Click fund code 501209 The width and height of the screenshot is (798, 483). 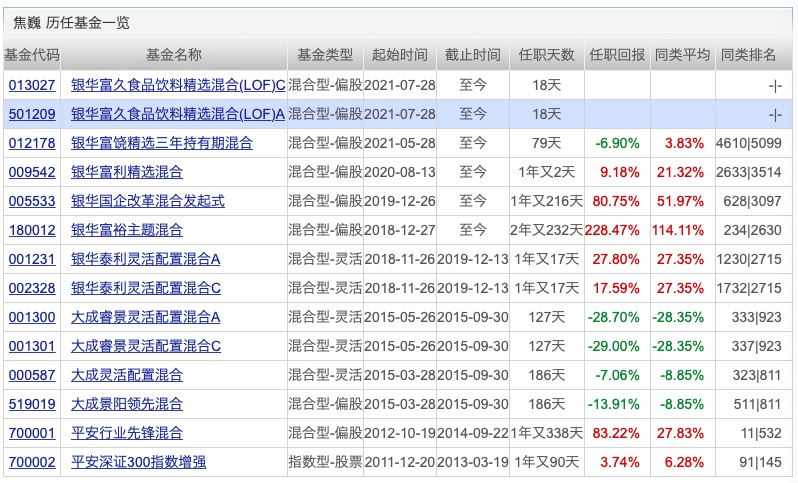click(32, 114)
